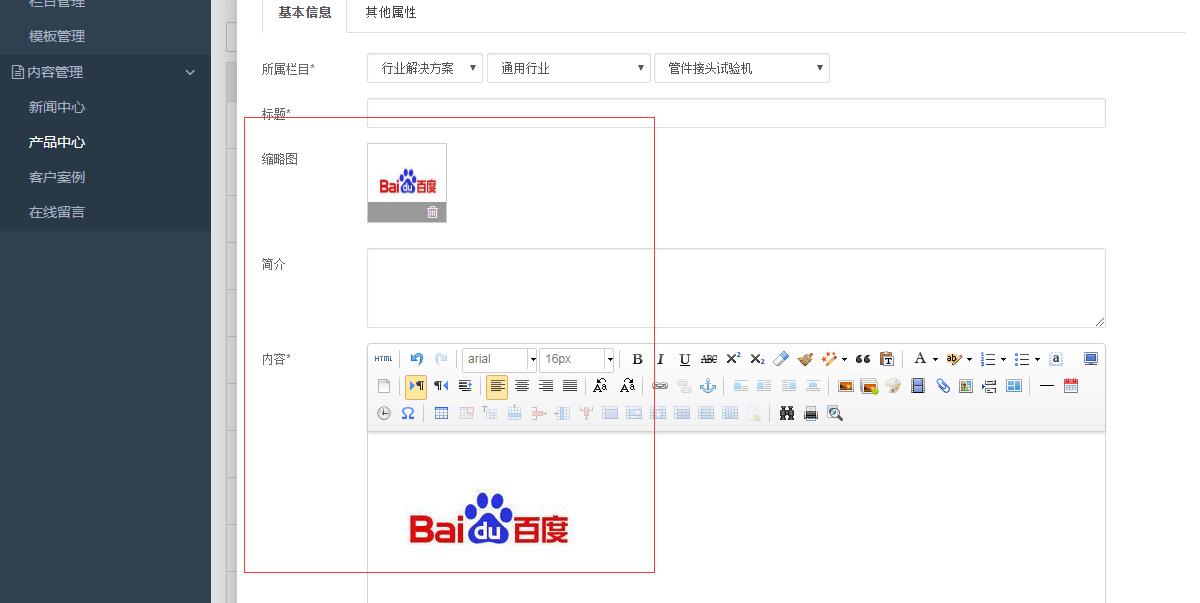The image size is (1200, 603).
Task: Apply underline formatting
Action: tap(684, 359)
